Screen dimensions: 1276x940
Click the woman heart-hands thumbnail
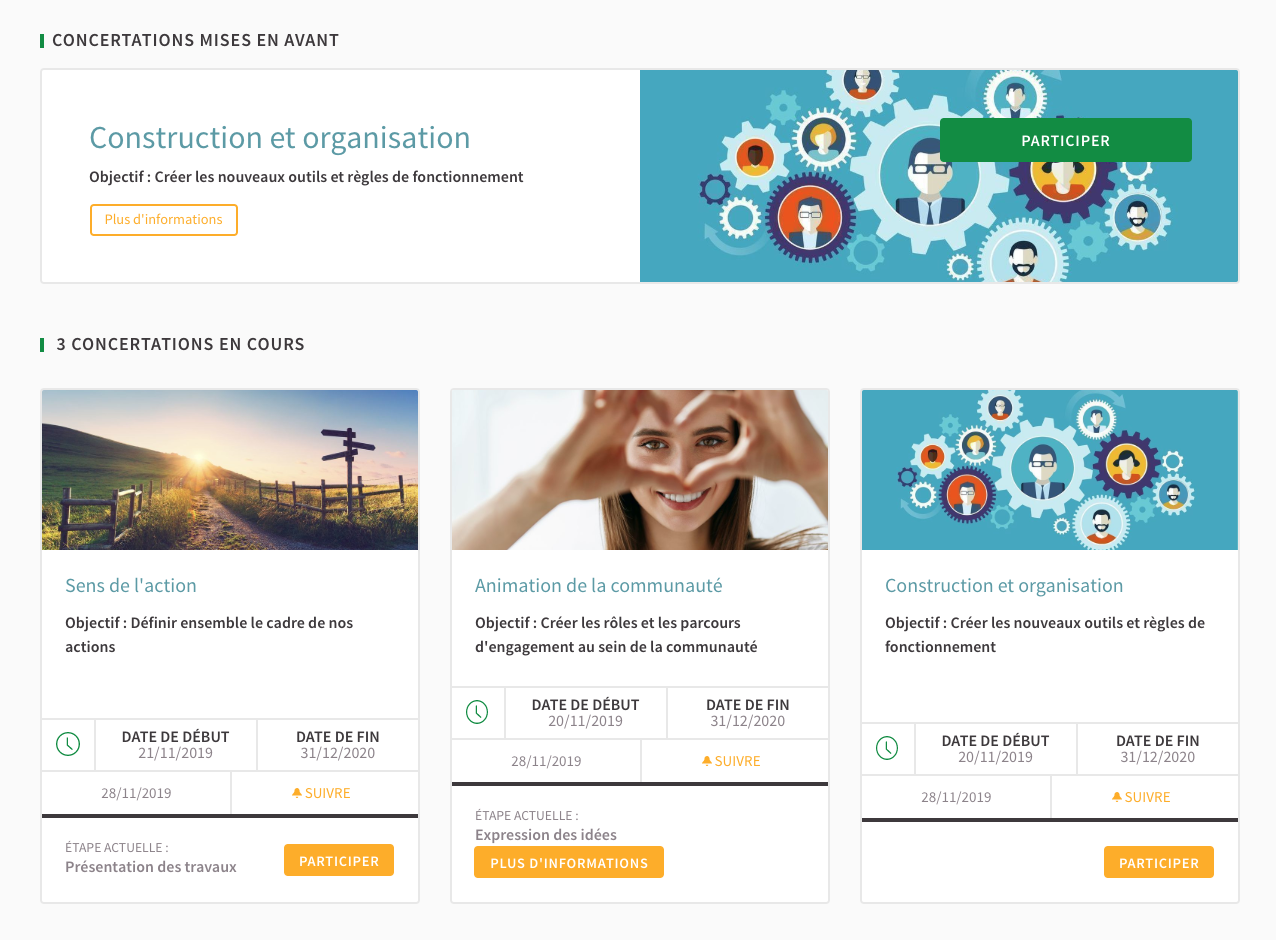tap(640, 470)
